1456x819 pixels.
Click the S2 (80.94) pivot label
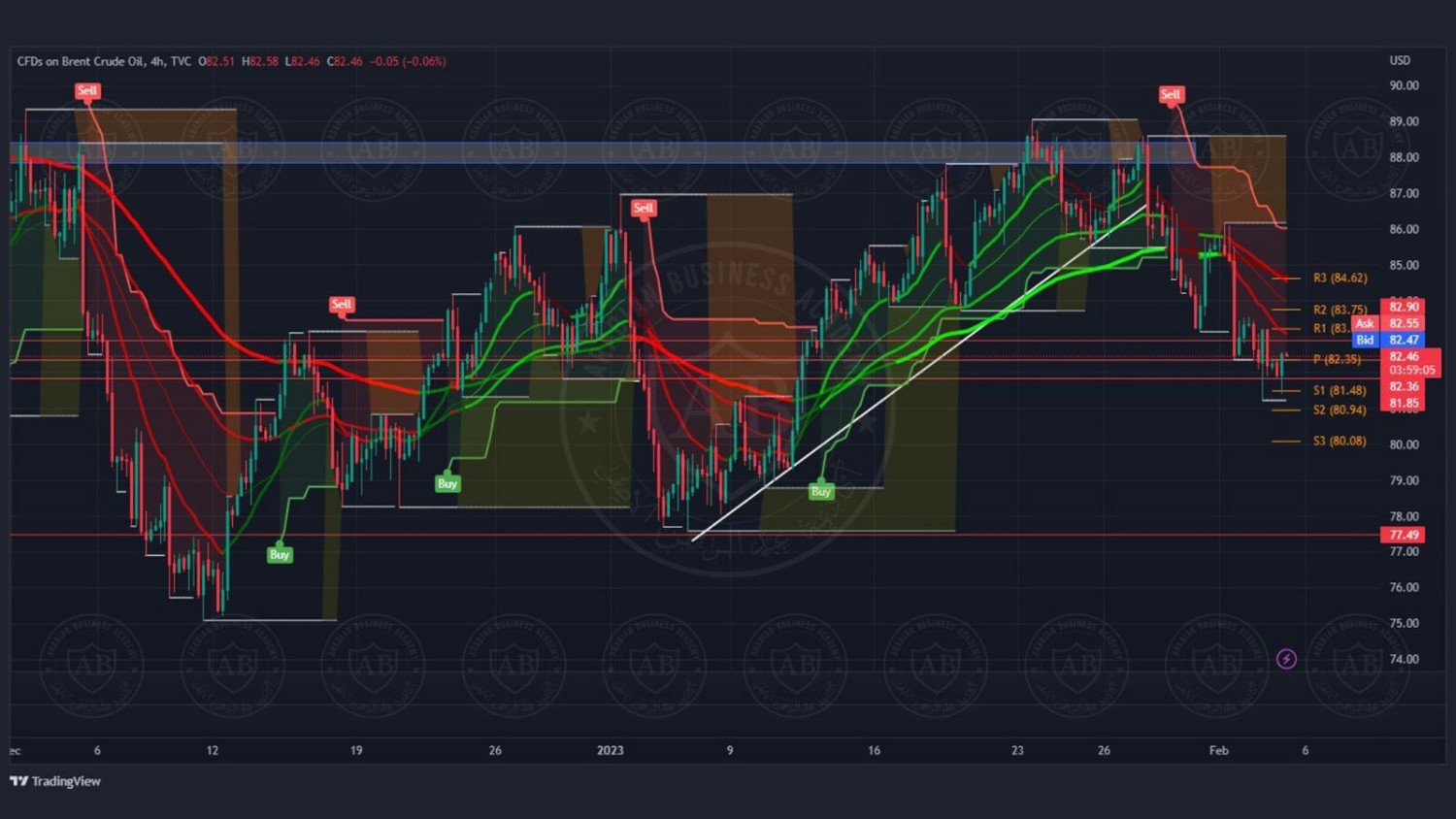pos(1340,409)
